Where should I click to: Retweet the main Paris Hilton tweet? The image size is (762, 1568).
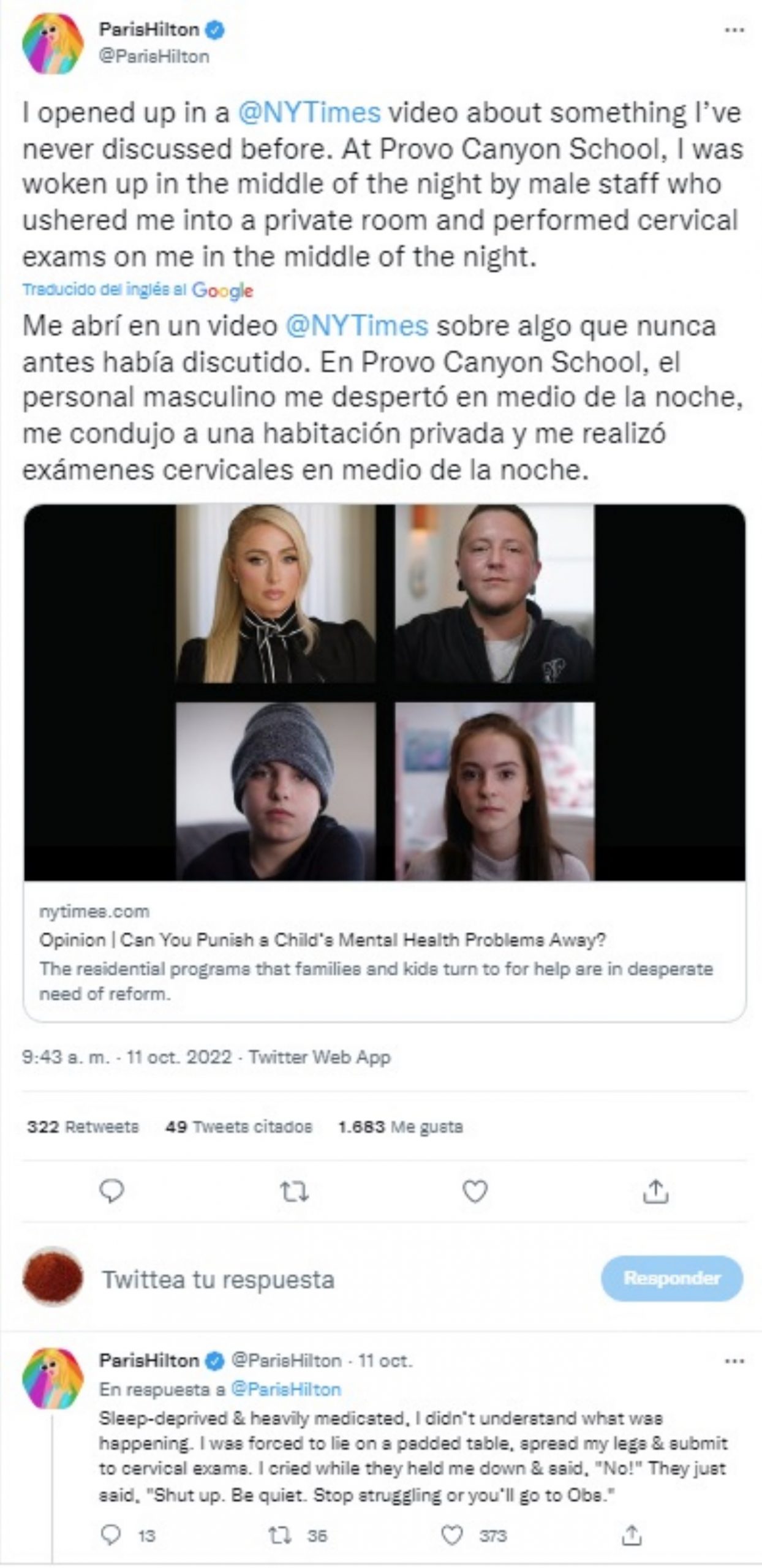pos(294,1192)
